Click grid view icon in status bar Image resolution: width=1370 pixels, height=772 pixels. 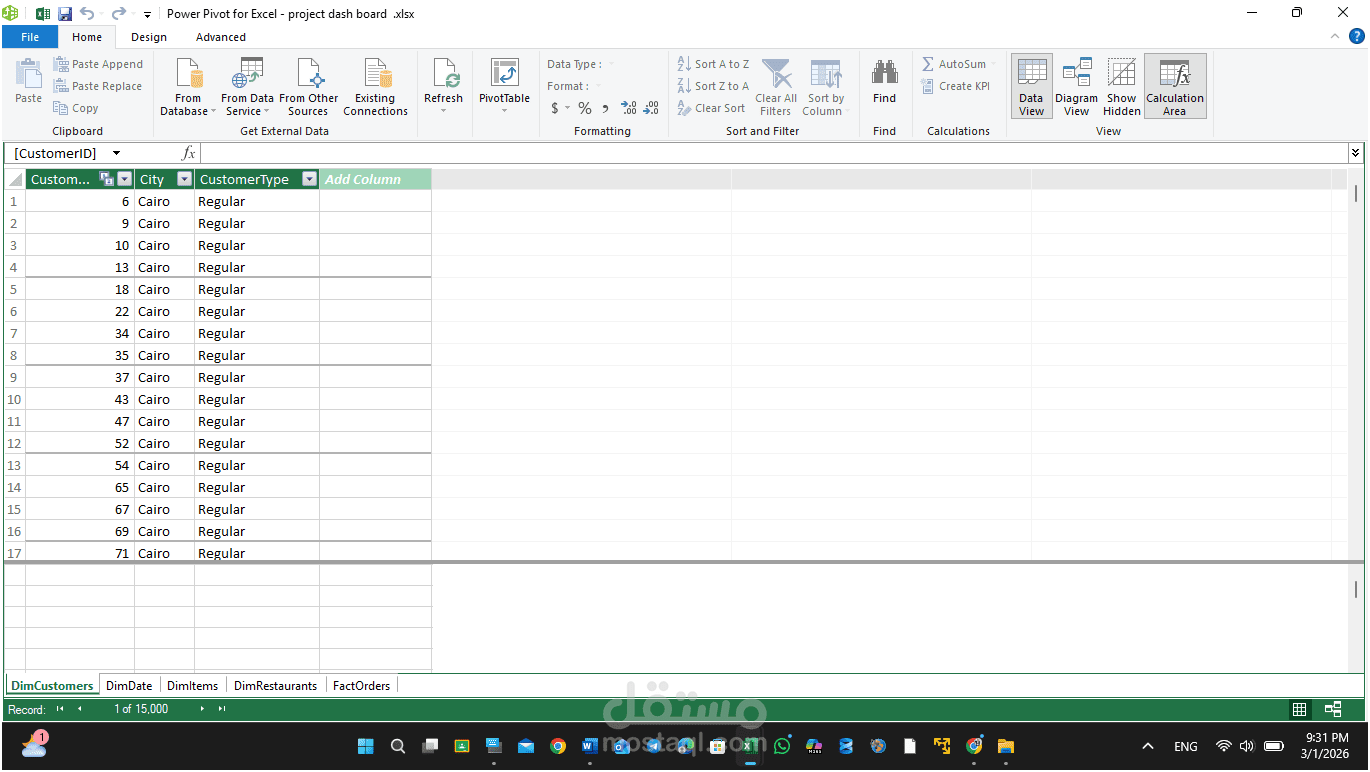(x=1299, y=709)
